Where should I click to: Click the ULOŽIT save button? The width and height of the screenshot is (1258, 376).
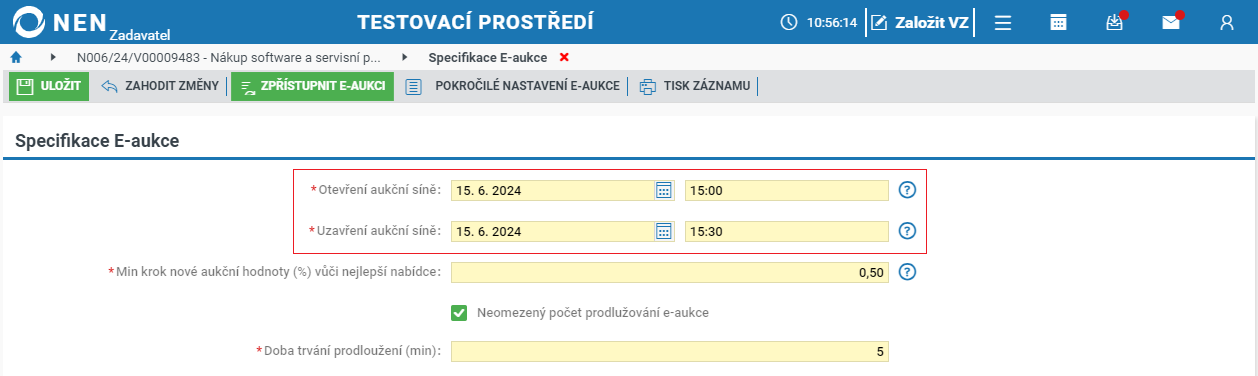click(49, 86)
